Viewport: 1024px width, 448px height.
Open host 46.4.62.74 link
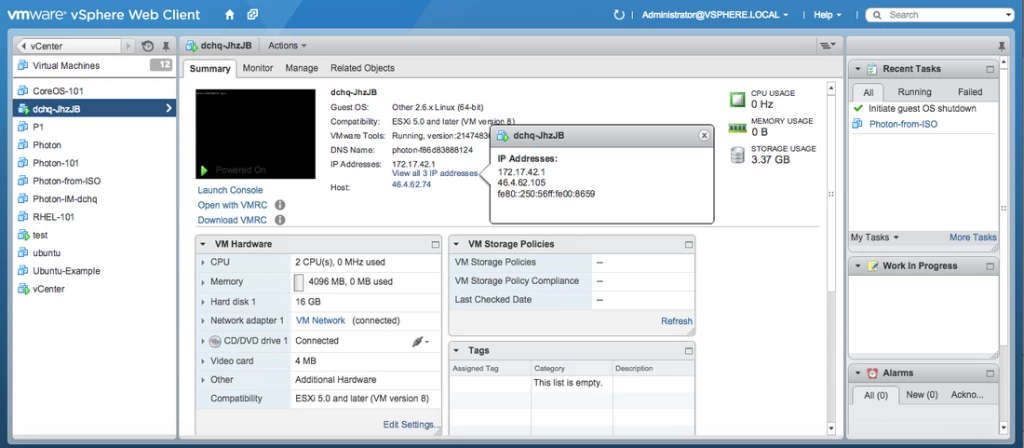pos(411,185)
